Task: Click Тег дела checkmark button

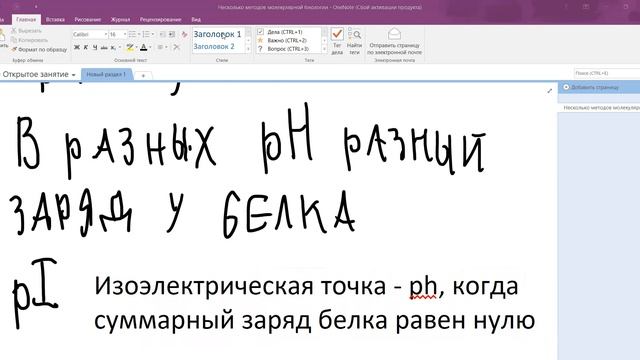Action: click(x=337, y=41)
